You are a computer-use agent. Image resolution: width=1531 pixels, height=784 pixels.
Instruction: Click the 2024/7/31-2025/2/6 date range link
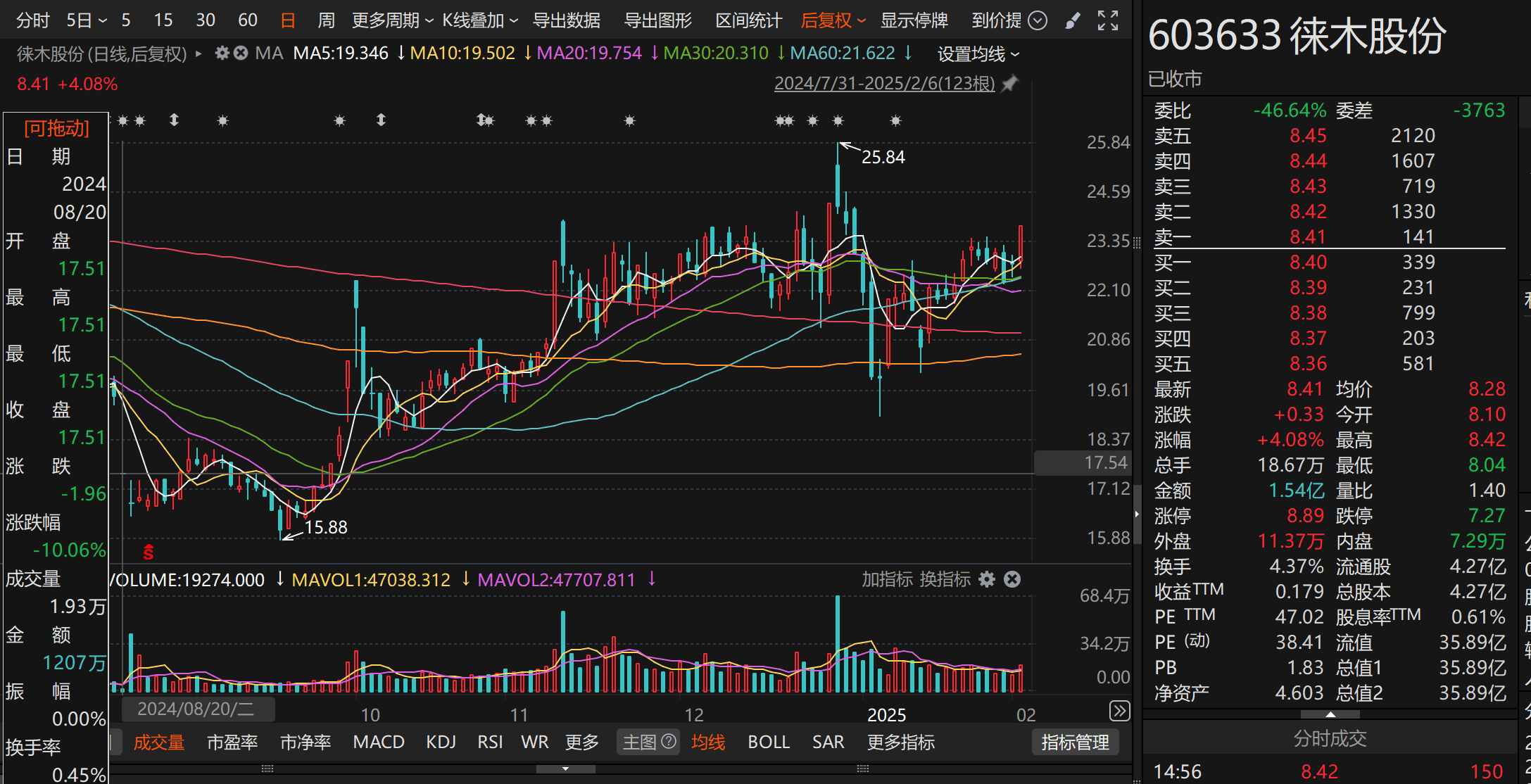884,83
